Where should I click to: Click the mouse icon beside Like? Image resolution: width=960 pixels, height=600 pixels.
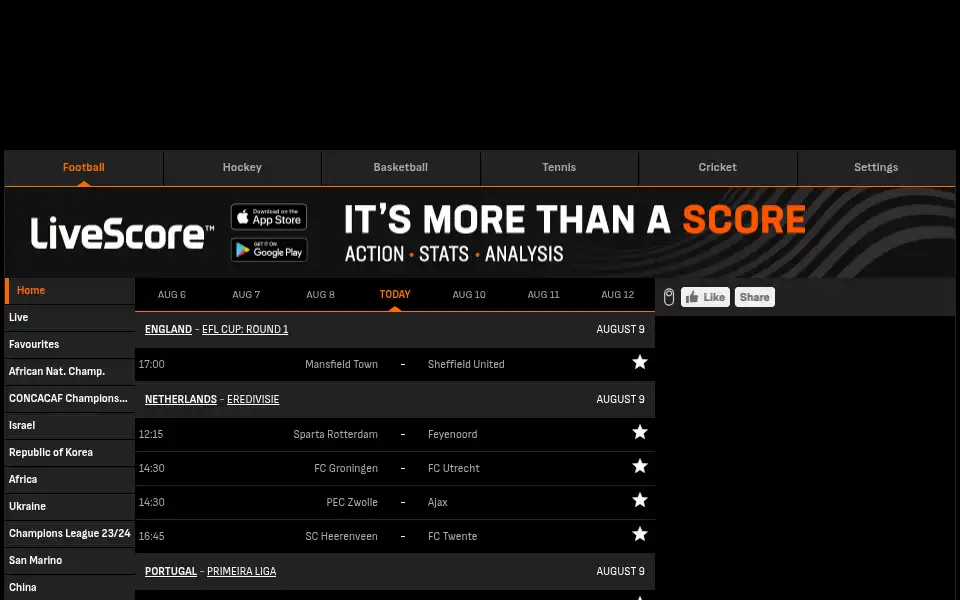coord(669,297)
